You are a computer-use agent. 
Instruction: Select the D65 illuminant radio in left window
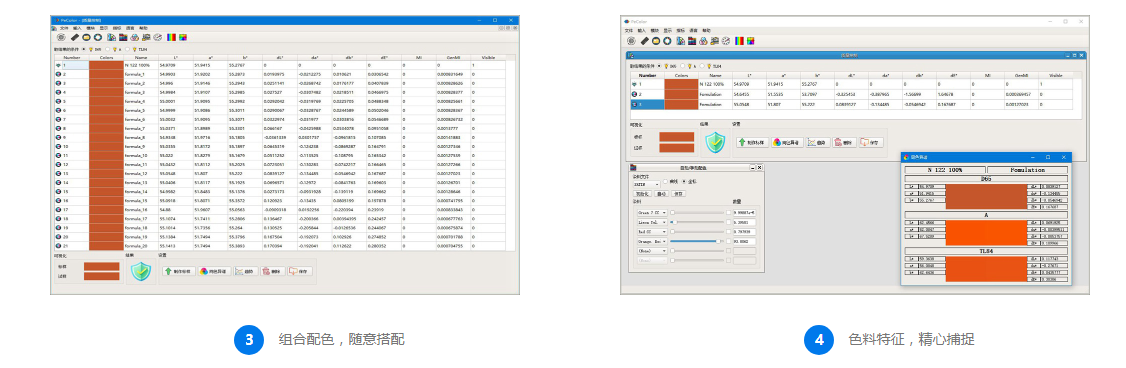pyautogui.click(x=84, y=50)
